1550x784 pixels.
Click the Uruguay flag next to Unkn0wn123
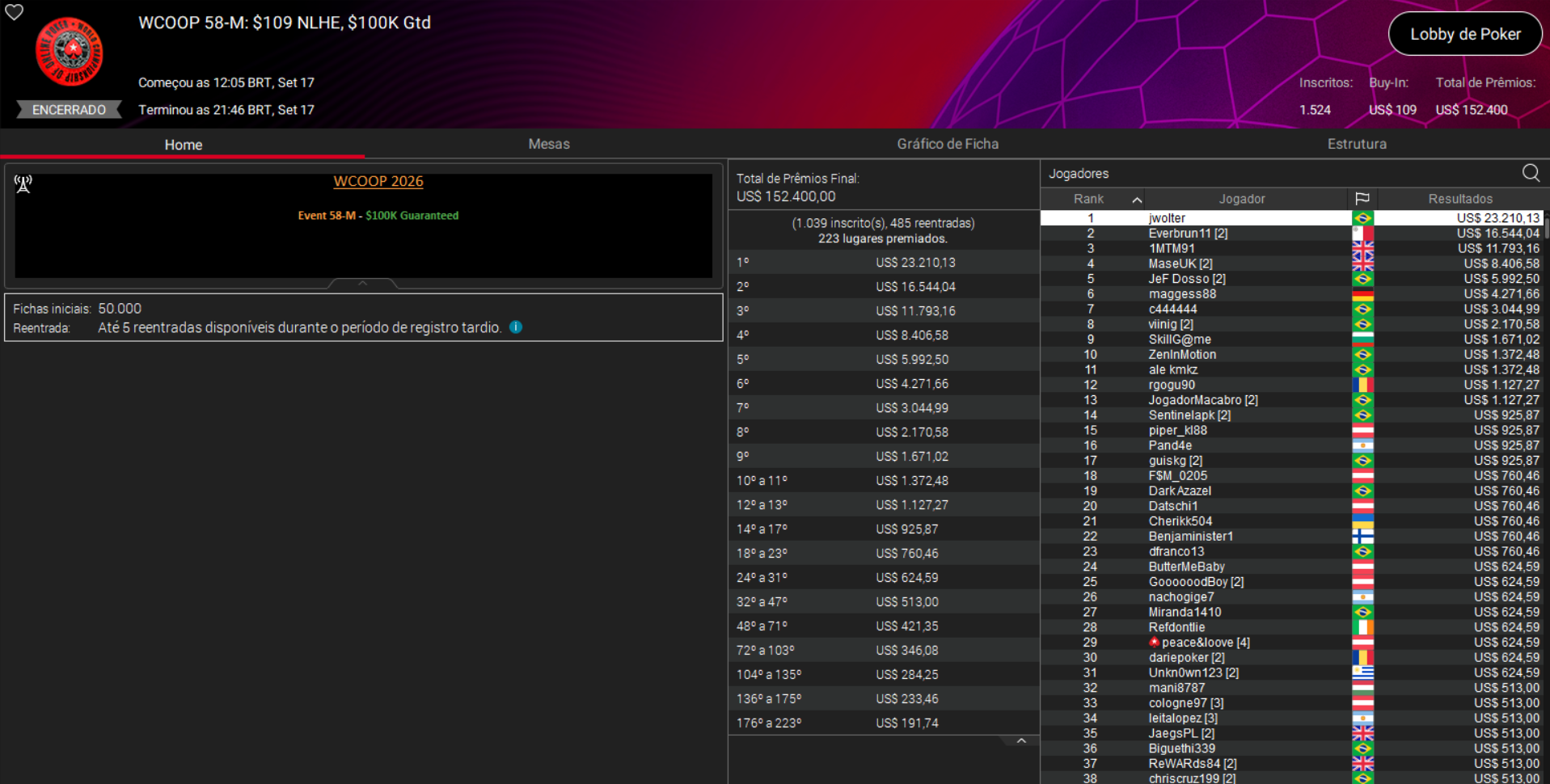click(x=1362, y=672)
